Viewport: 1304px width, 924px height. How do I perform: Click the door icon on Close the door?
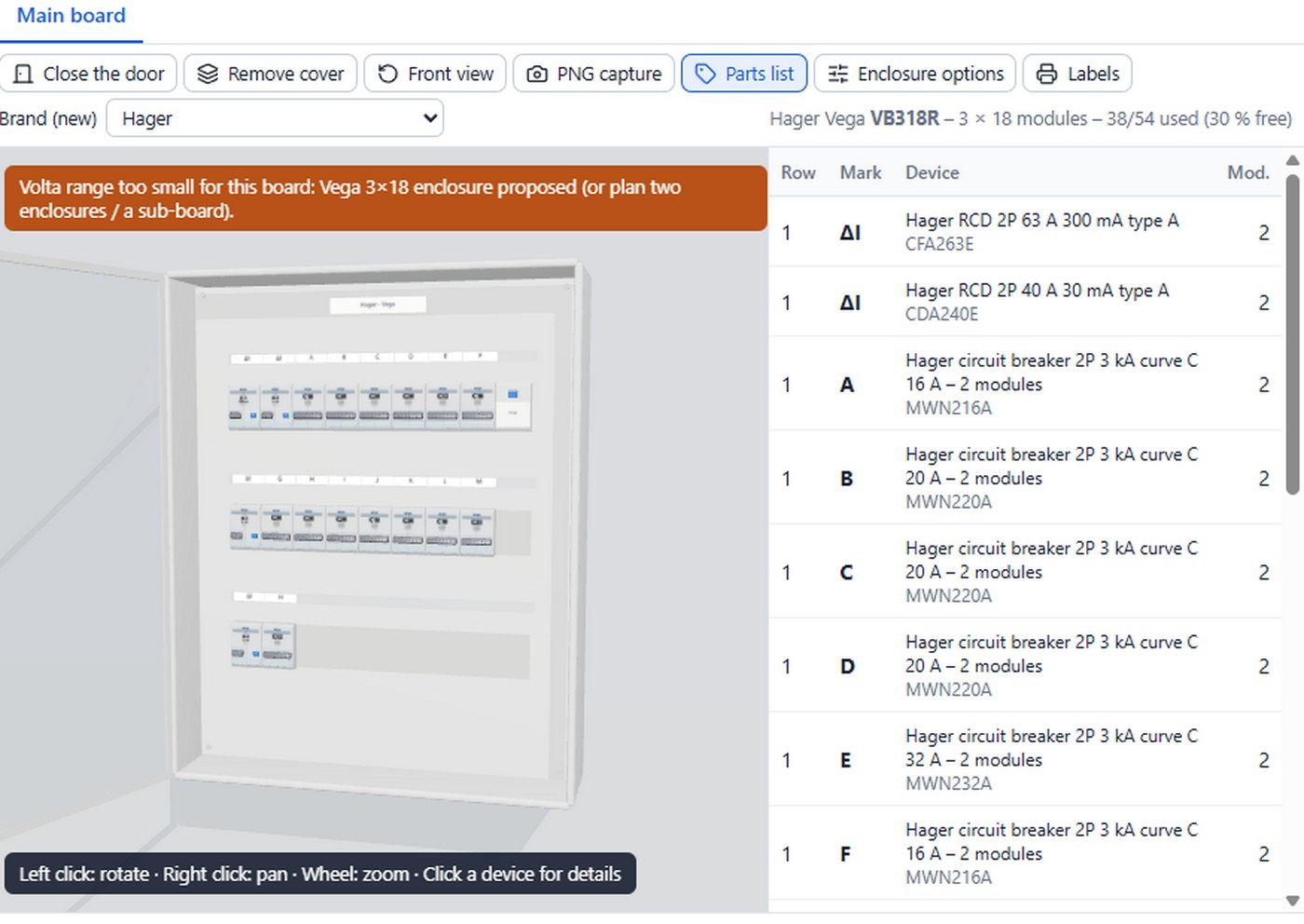[x=23, y=74]
